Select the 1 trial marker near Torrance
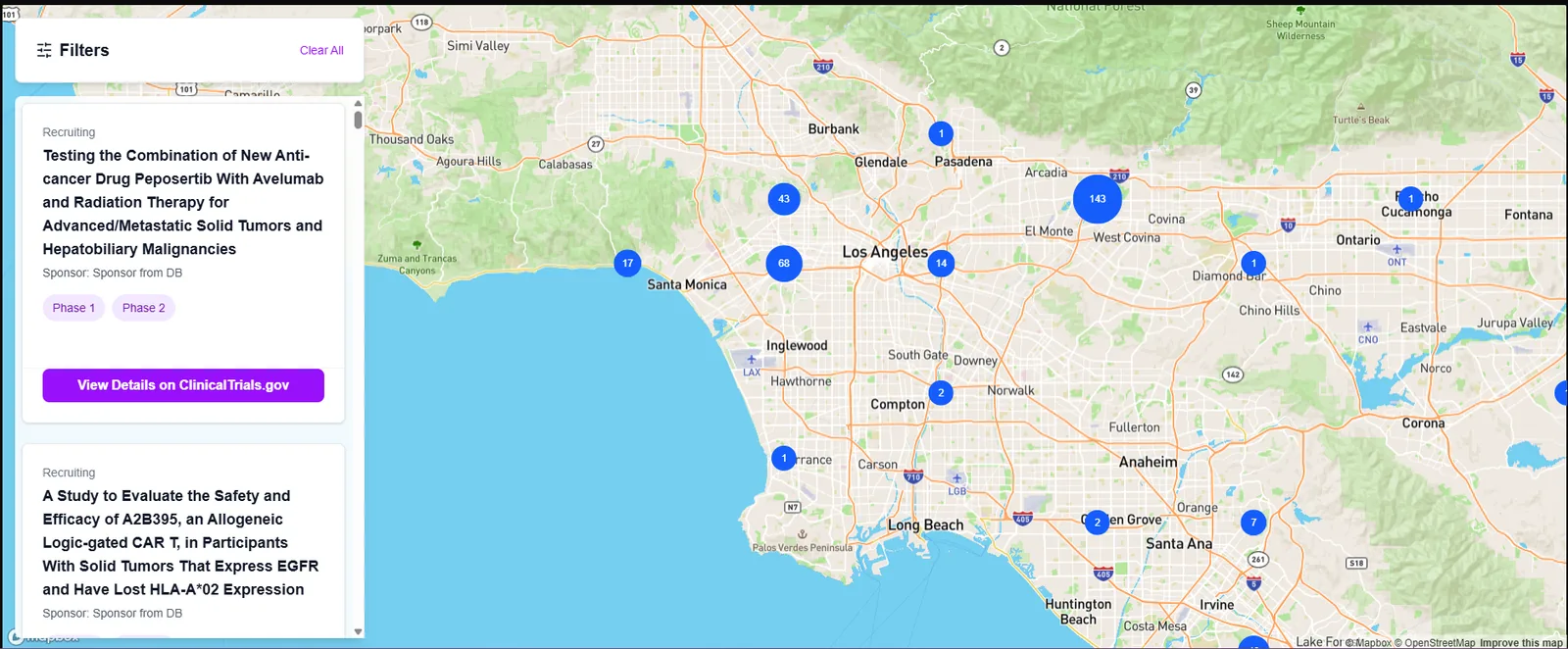The image size is (1568, 649). pos(784,458)
